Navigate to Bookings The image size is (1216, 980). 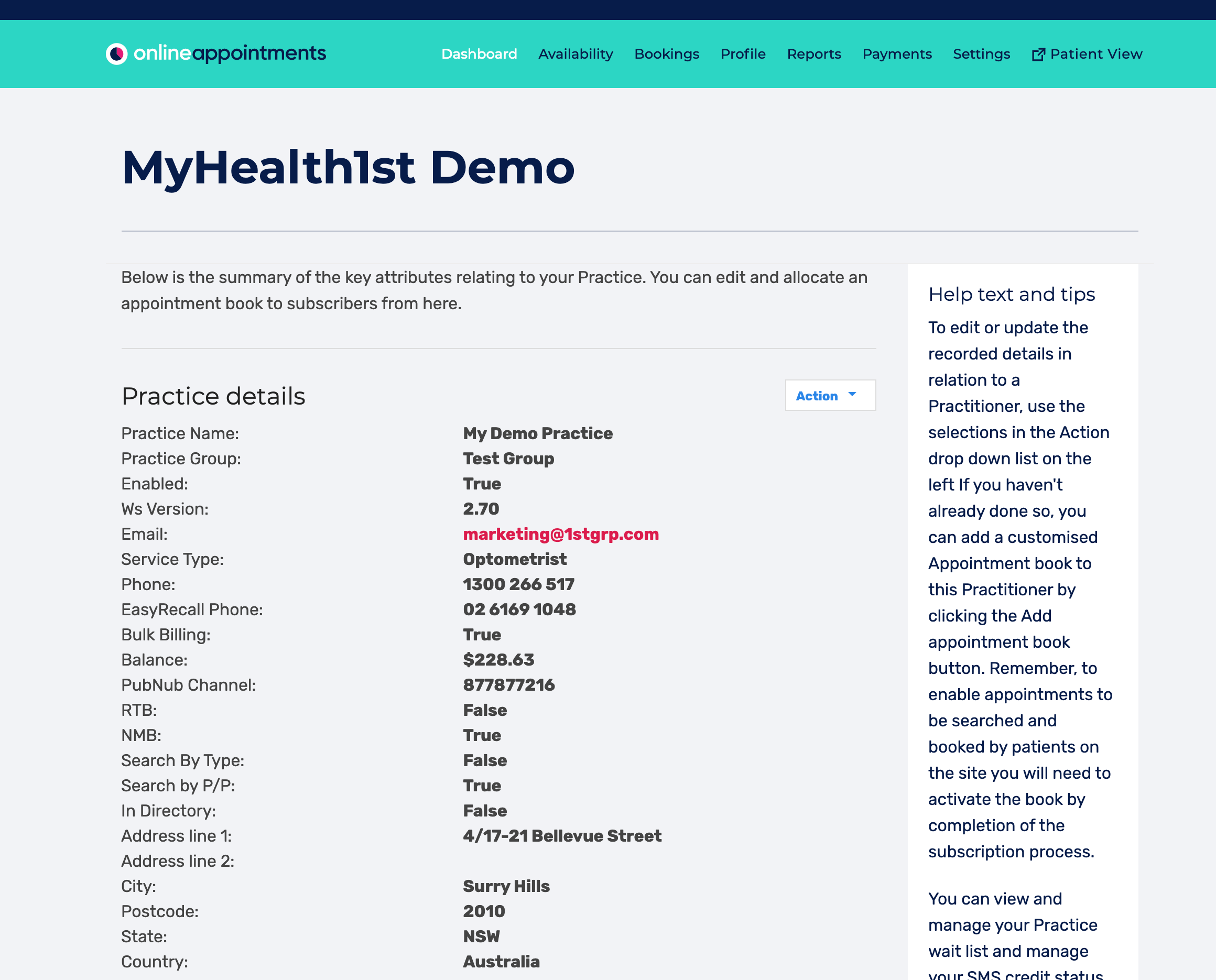pyautogui.click(x=667, y=53)
